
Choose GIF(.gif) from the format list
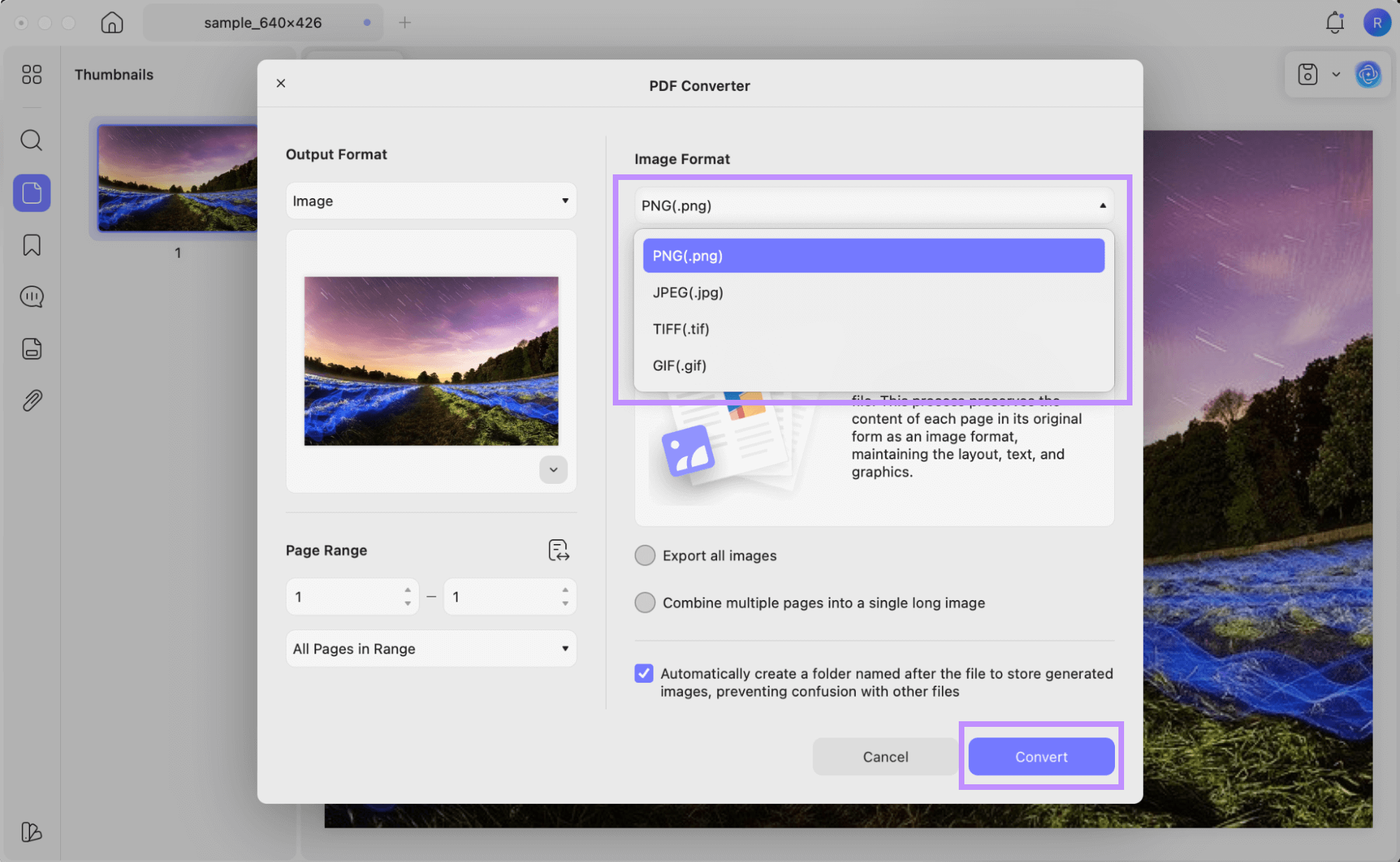point(874,366)
